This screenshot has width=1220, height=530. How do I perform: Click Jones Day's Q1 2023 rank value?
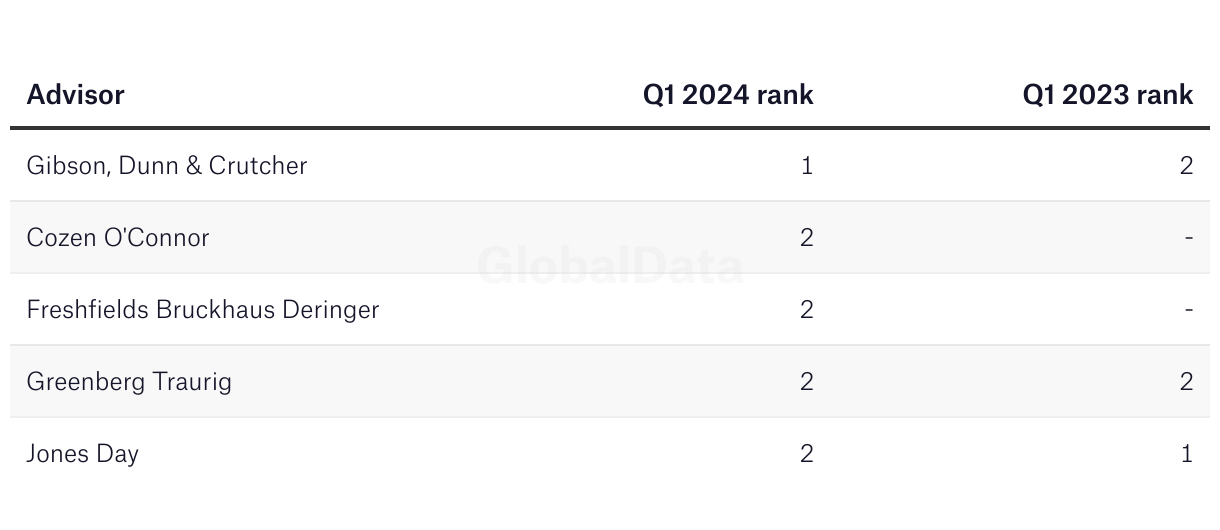coord(1187,454)
